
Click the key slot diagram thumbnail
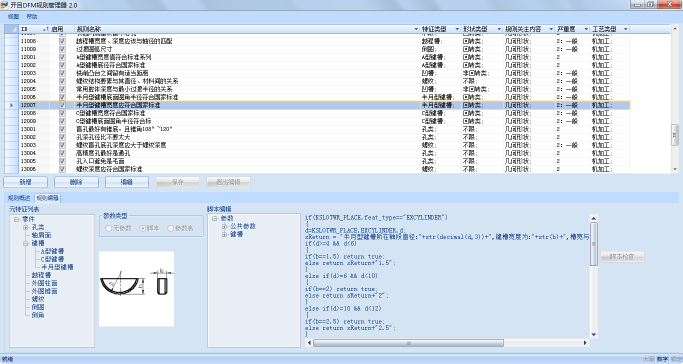pos(136,289)
